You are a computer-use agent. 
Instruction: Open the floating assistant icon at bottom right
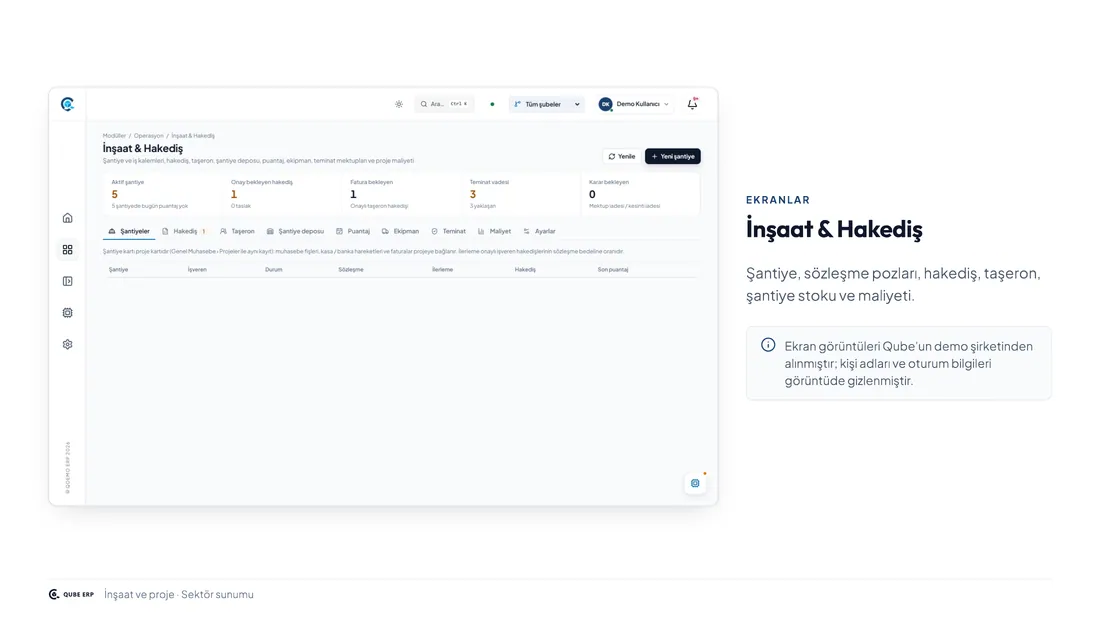pyautogui.click(x=695, y=483)
